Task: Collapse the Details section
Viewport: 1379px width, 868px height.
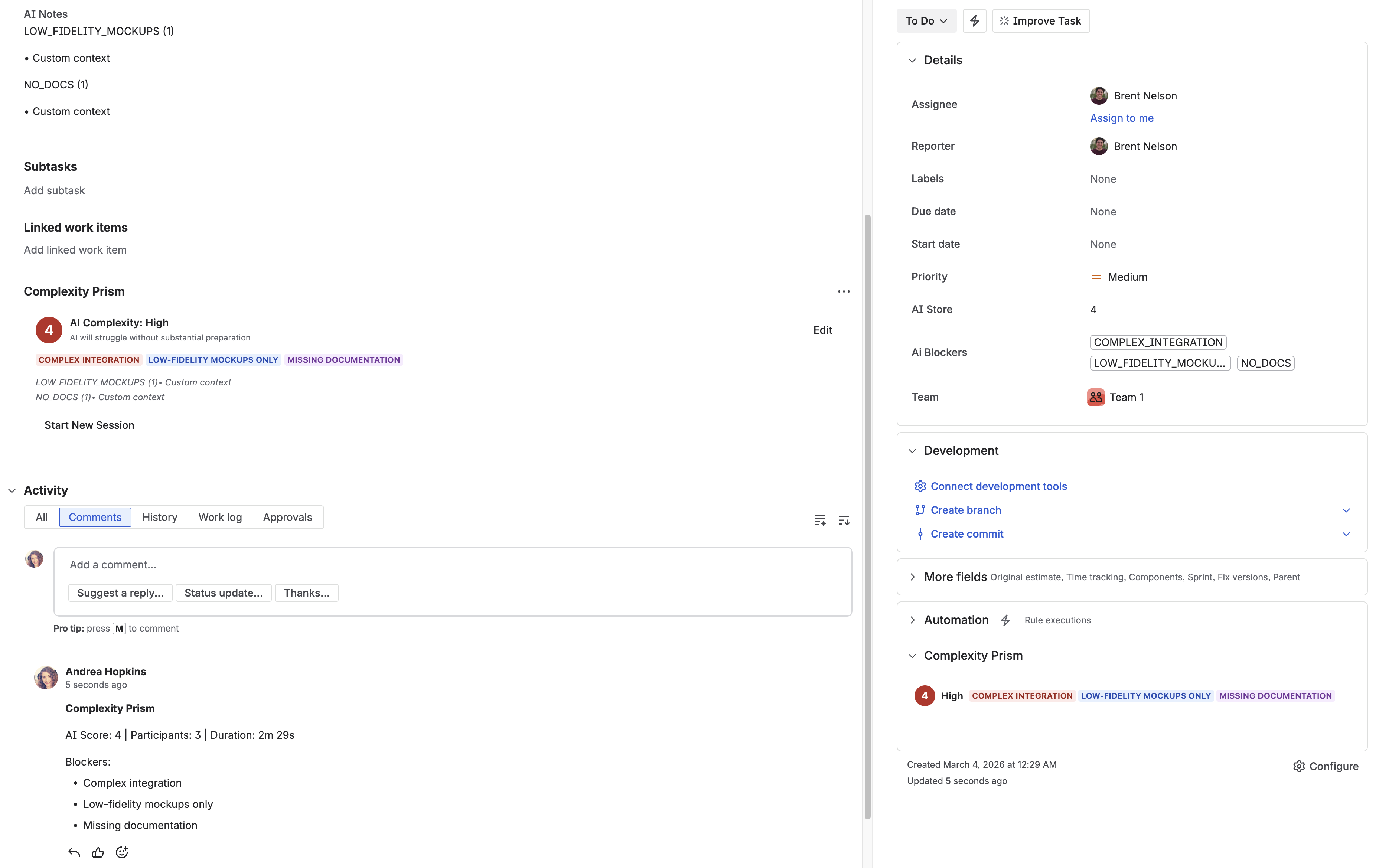Action: tap(913, 60)
